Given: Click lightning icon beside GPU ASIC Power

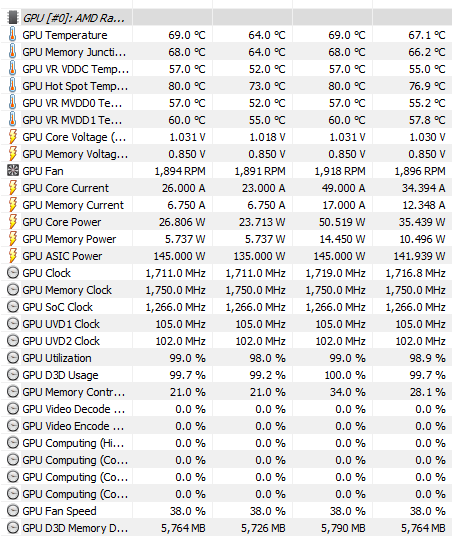Looking at the screenshot, I should point(13,256).
